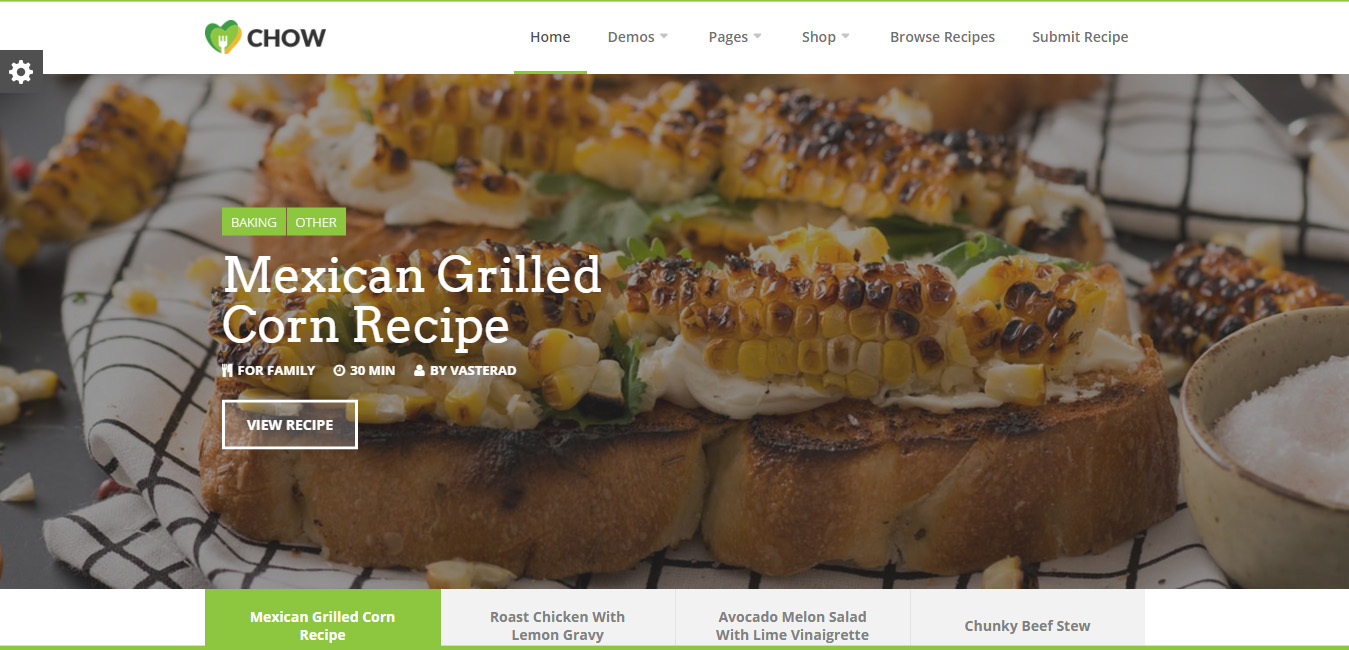Select the Other category tag
1349x650 pixels.
pos(316,222)
